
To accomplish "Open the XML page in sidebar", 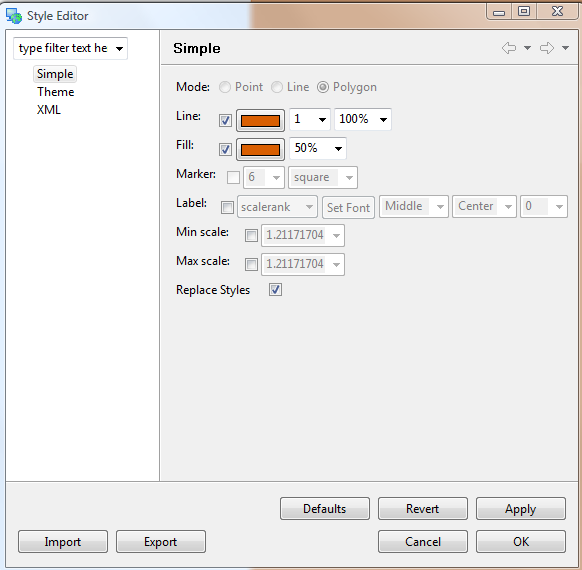I will pyautogui.click(x=49, y=109).
